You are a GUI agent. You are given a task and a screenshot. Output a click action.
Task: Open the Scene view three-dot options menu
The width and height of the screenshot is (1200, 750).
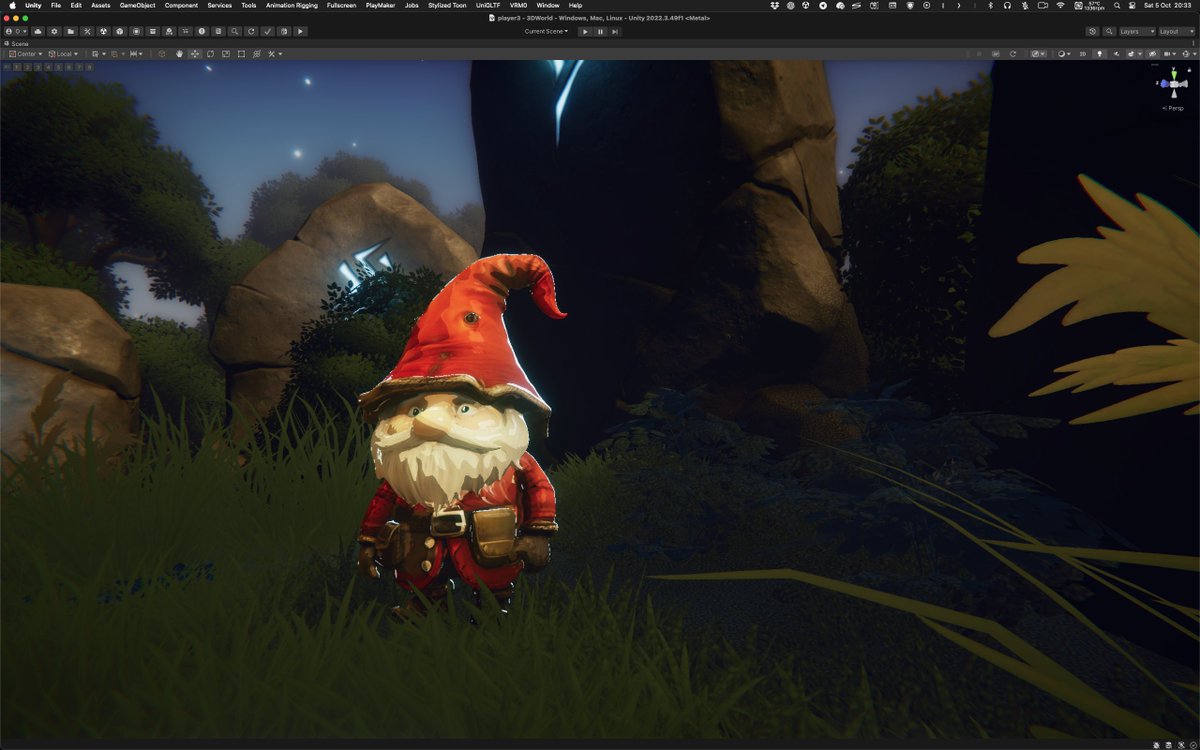pos(1193,43)
